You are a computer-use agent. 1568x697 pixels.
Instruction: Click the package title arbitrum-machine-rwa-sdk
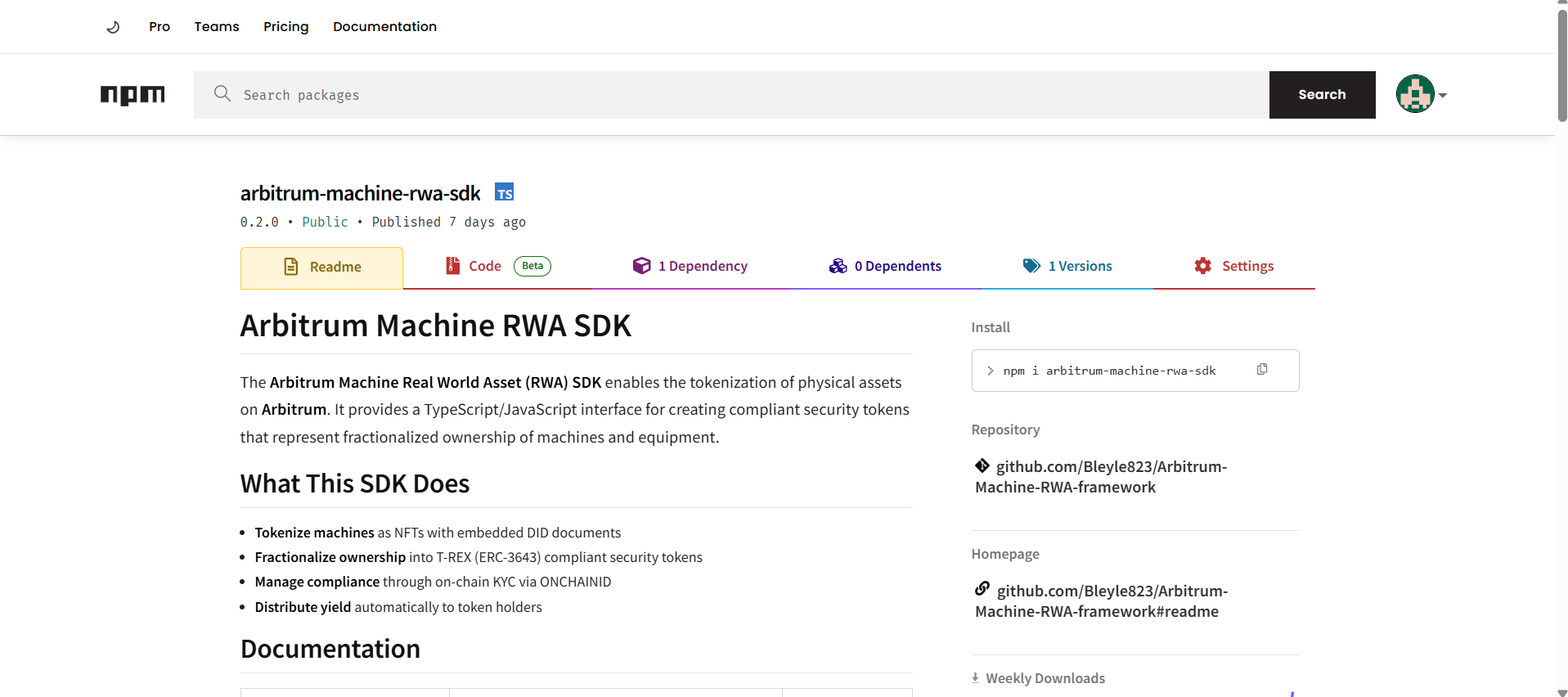click(x=360, y=193)
